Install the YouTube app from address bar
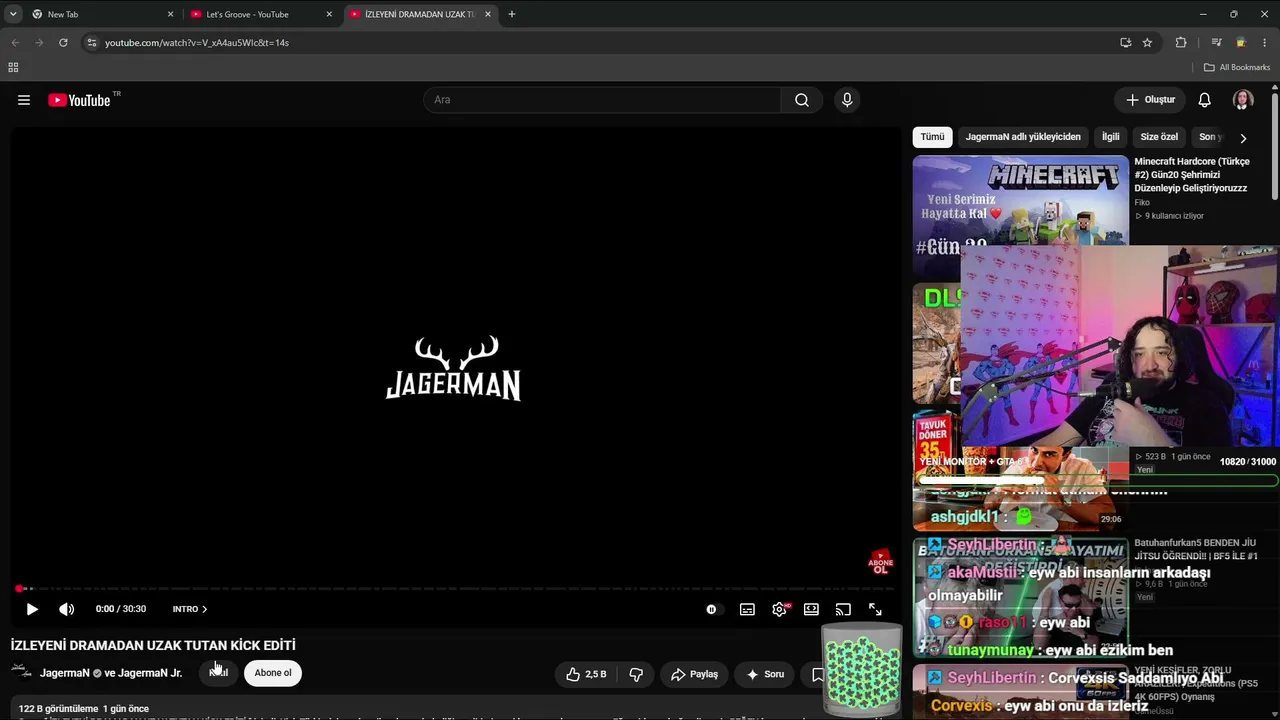Viewport: 1280px width, 720px height. point(1126,43)
